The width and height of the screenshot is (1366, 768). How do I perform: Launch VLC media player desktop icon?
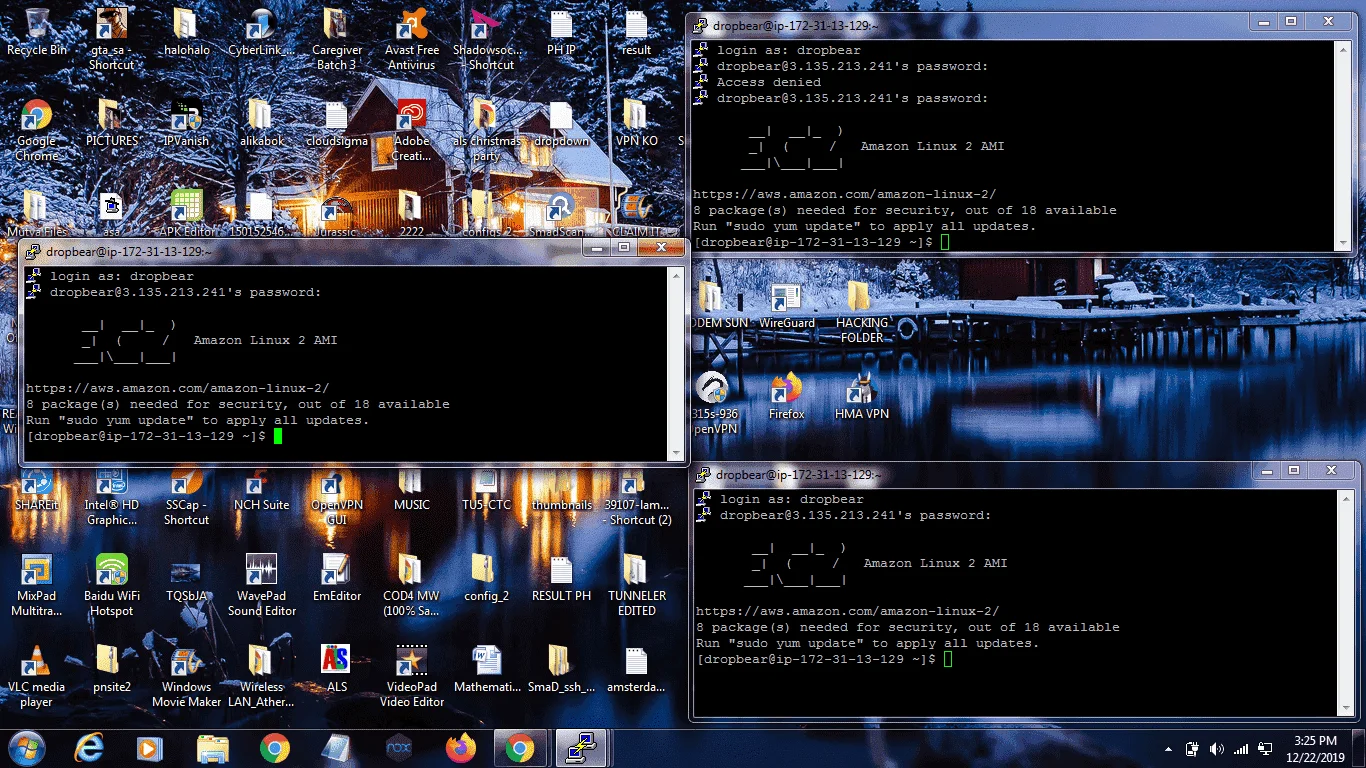pos(37,677)
